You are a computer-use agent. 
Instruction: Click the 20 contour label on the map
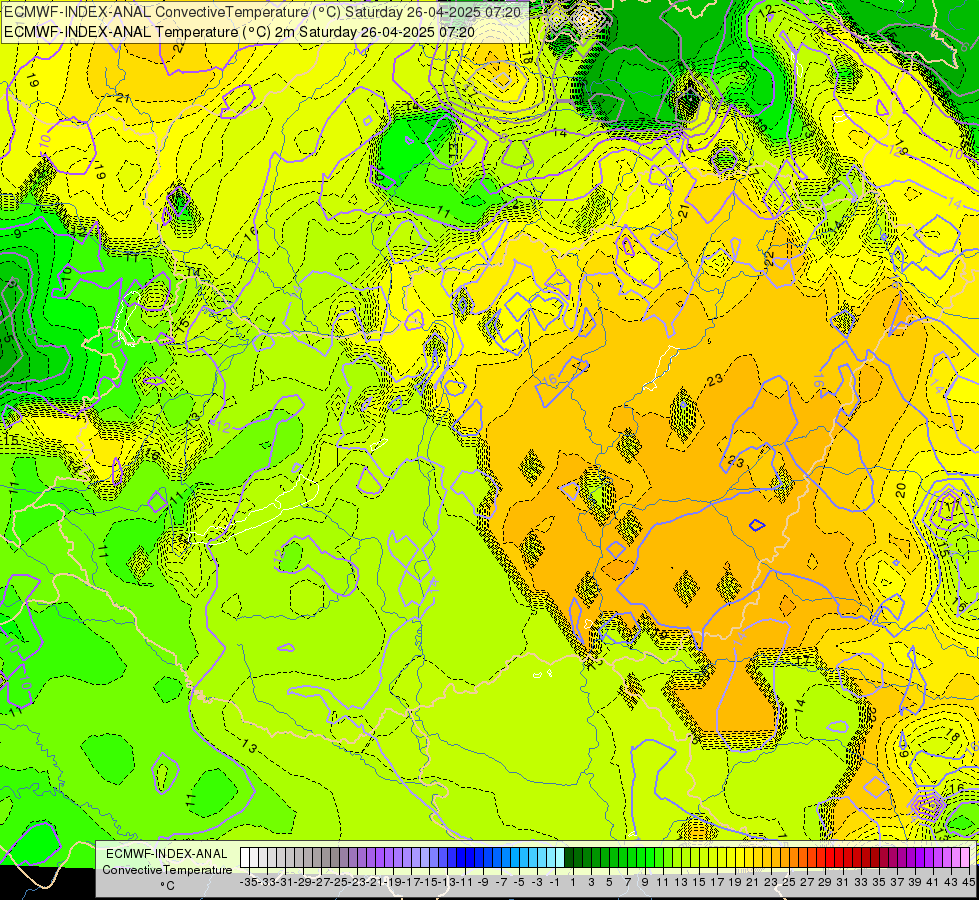point(900,490)
